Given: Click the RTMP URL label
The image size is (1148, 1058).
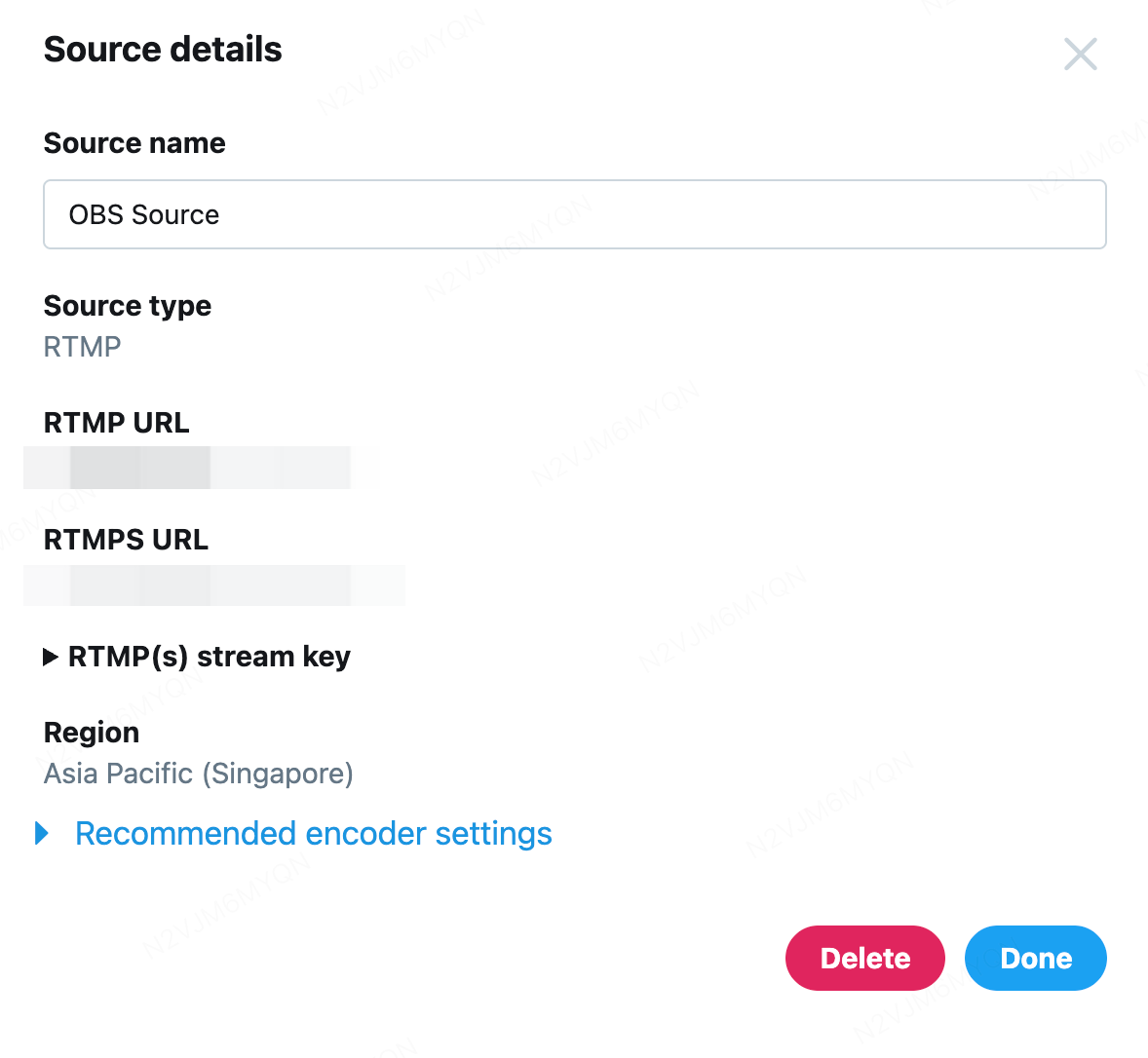Looking at the screenshot, I should tap(117, 423).
